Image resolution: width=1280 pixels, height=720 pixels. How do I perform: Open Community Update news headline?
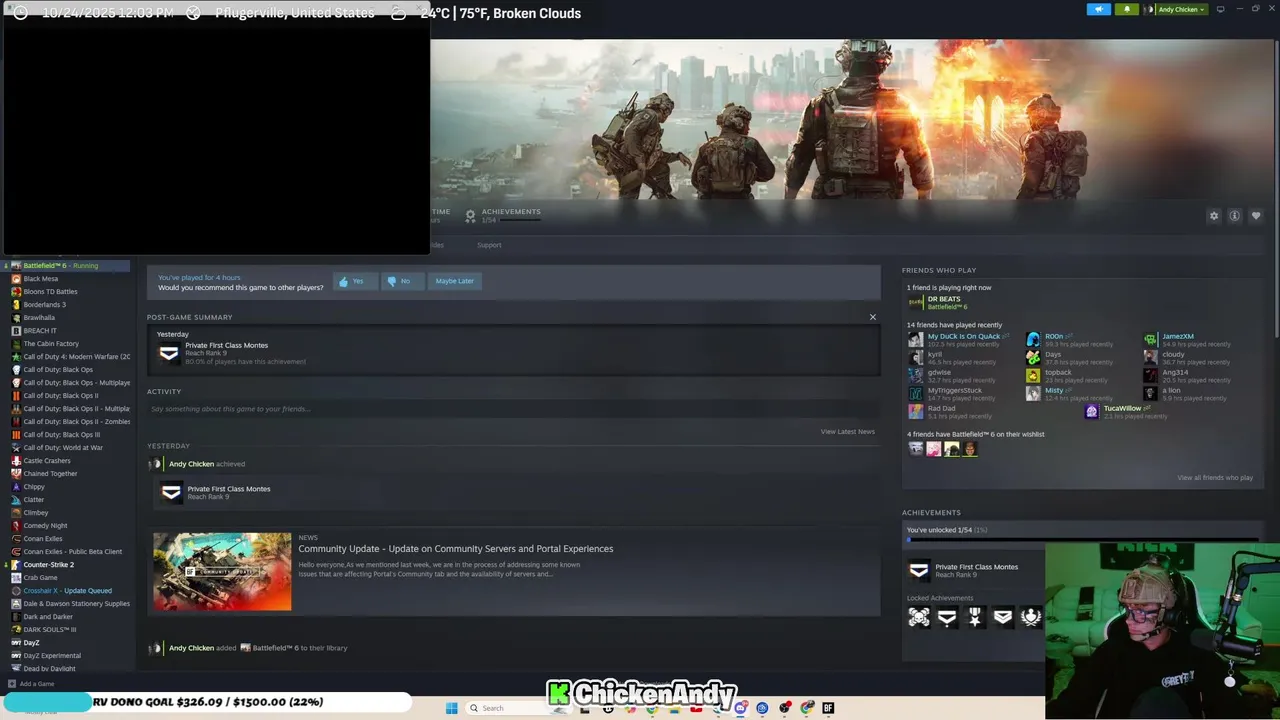point(456,549)
